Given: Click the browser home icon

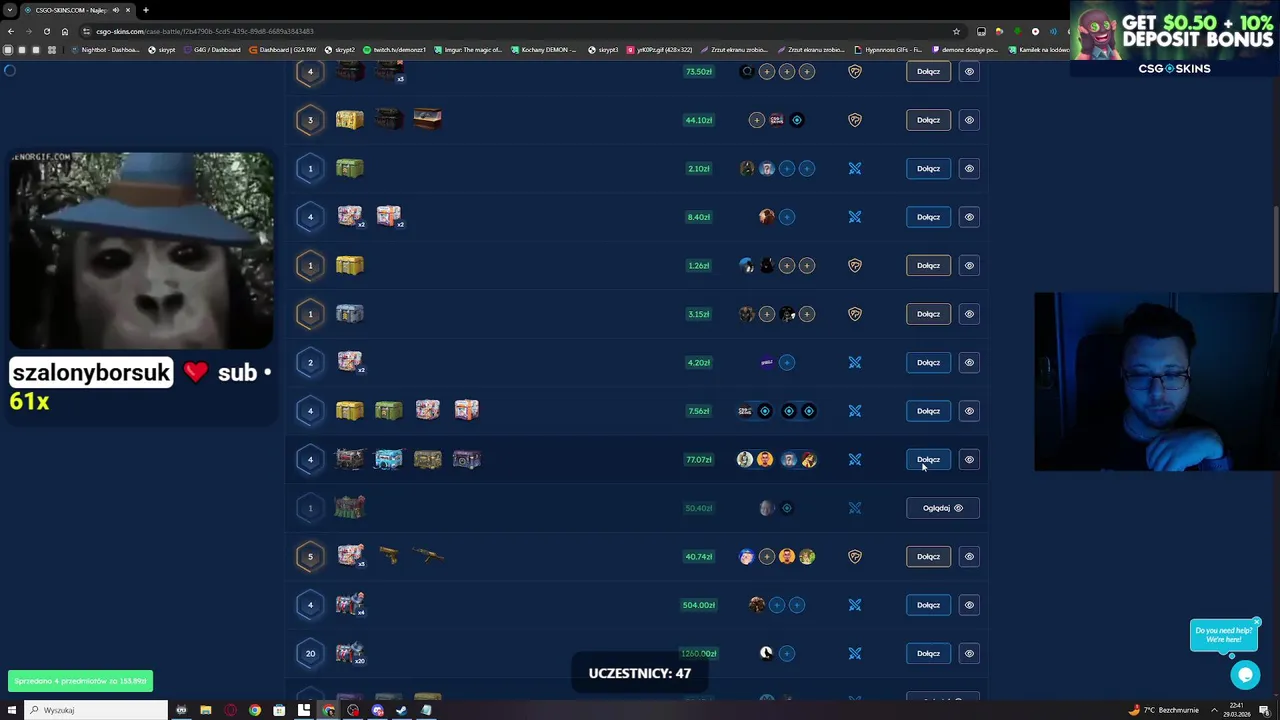Looking at the screenshot, I should click(65, 31).
